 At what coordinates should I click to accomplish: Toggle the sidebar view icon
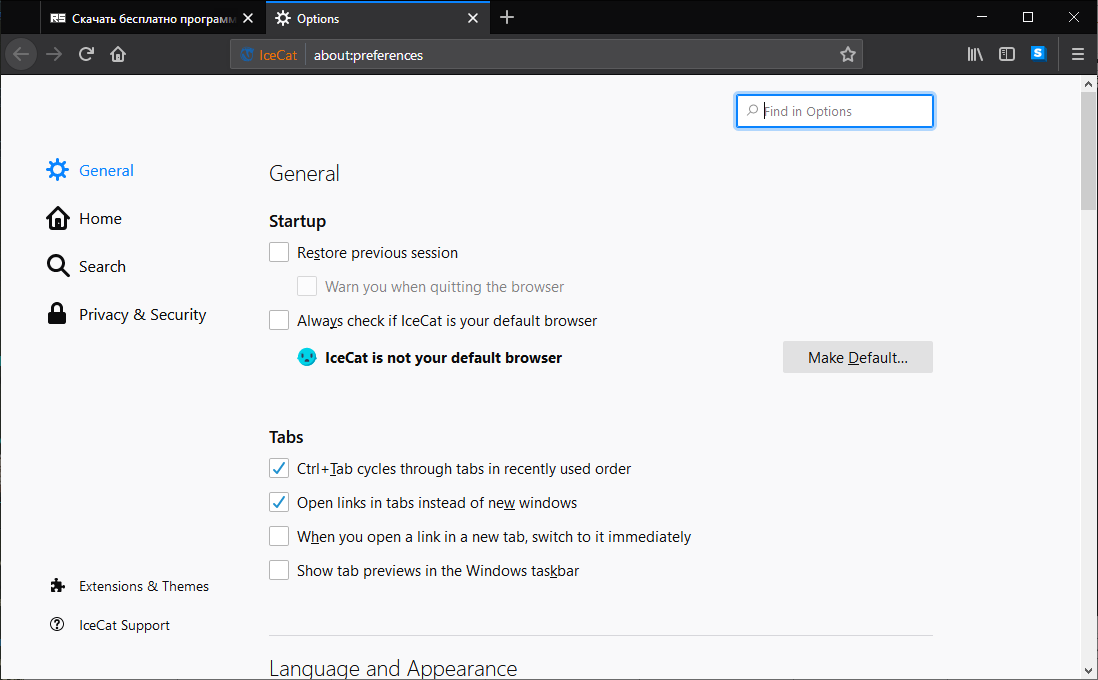(1007, 55)
